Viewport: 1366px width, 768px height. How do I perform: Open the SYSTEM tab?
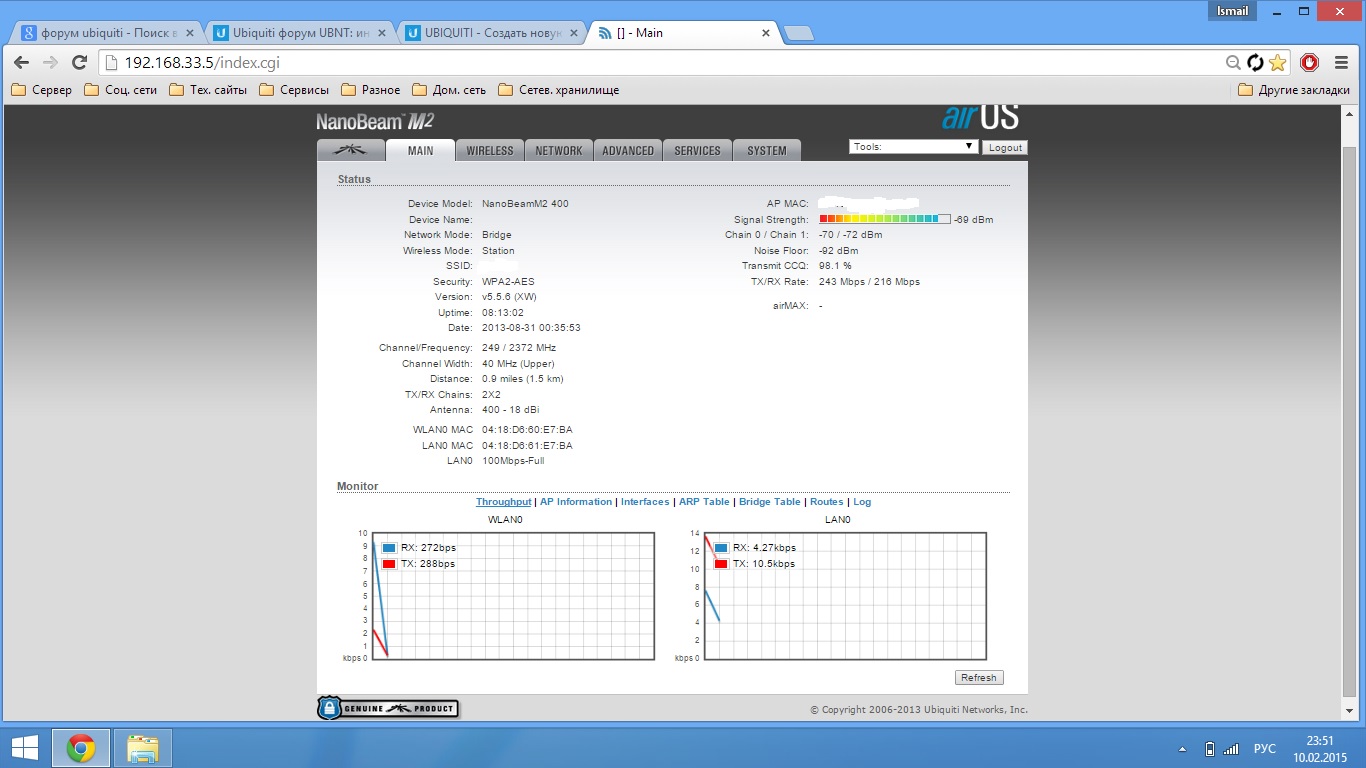coord(767,150)
